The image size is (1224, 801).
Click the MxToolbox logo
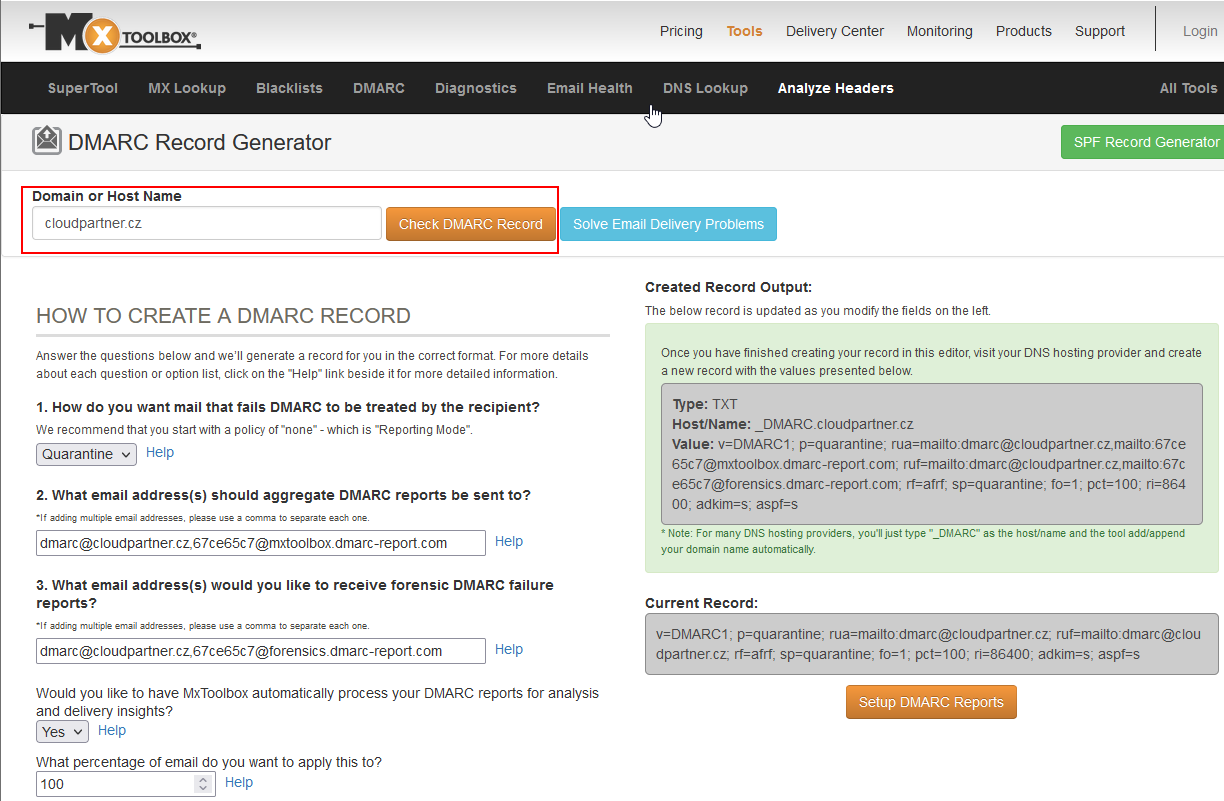[x=114, y=36]
